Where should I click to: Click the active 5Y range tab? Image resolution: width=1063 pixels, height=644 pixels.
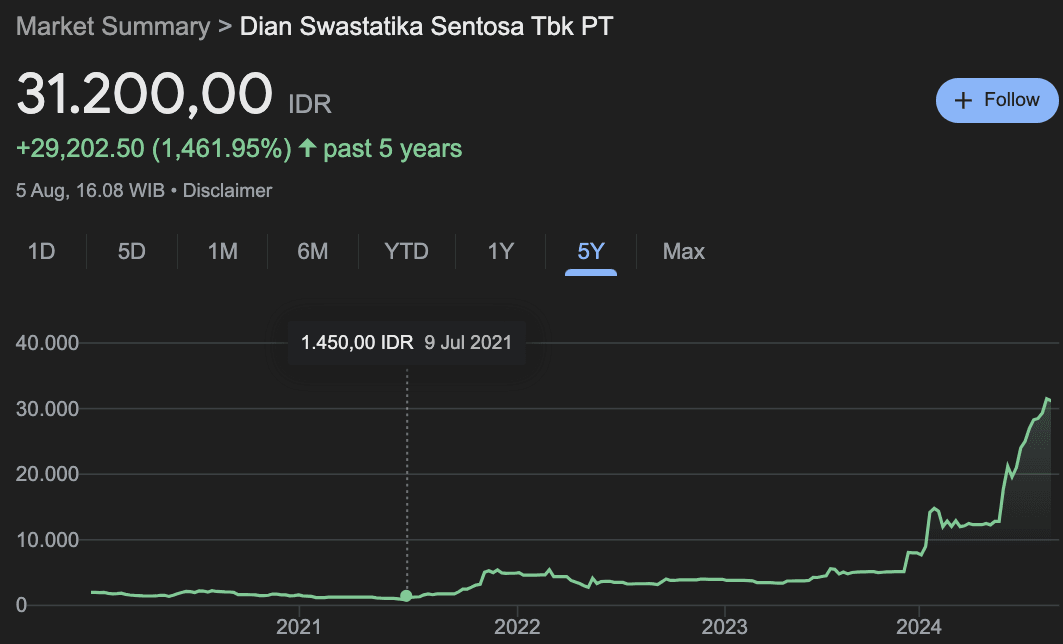point(590,252)
